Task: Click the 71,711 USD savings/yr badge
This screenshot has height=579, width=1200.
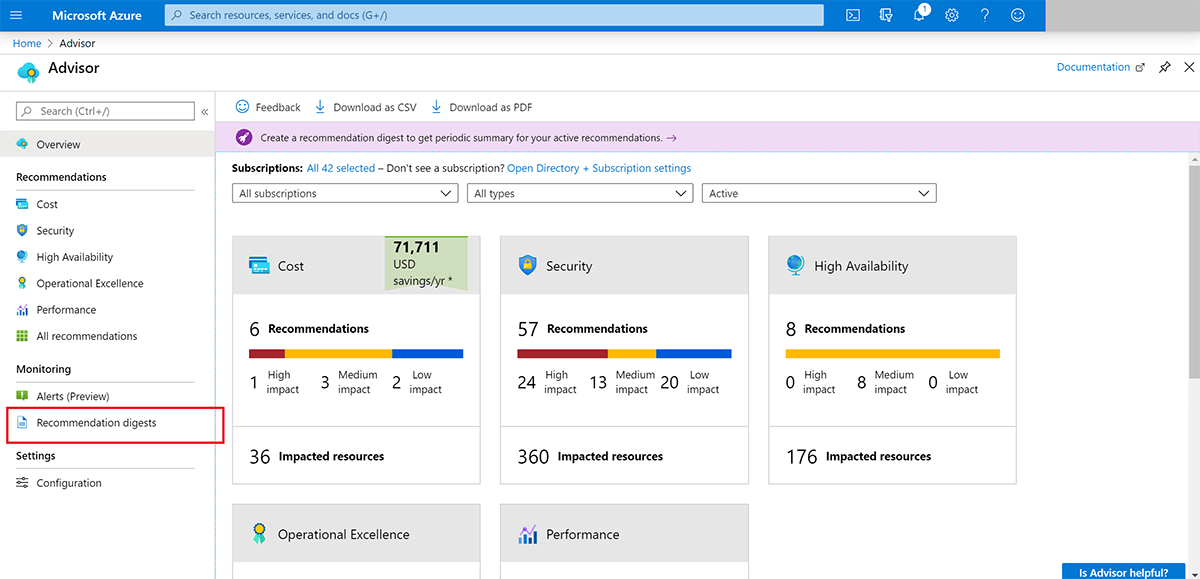Action: click(426, 264)
